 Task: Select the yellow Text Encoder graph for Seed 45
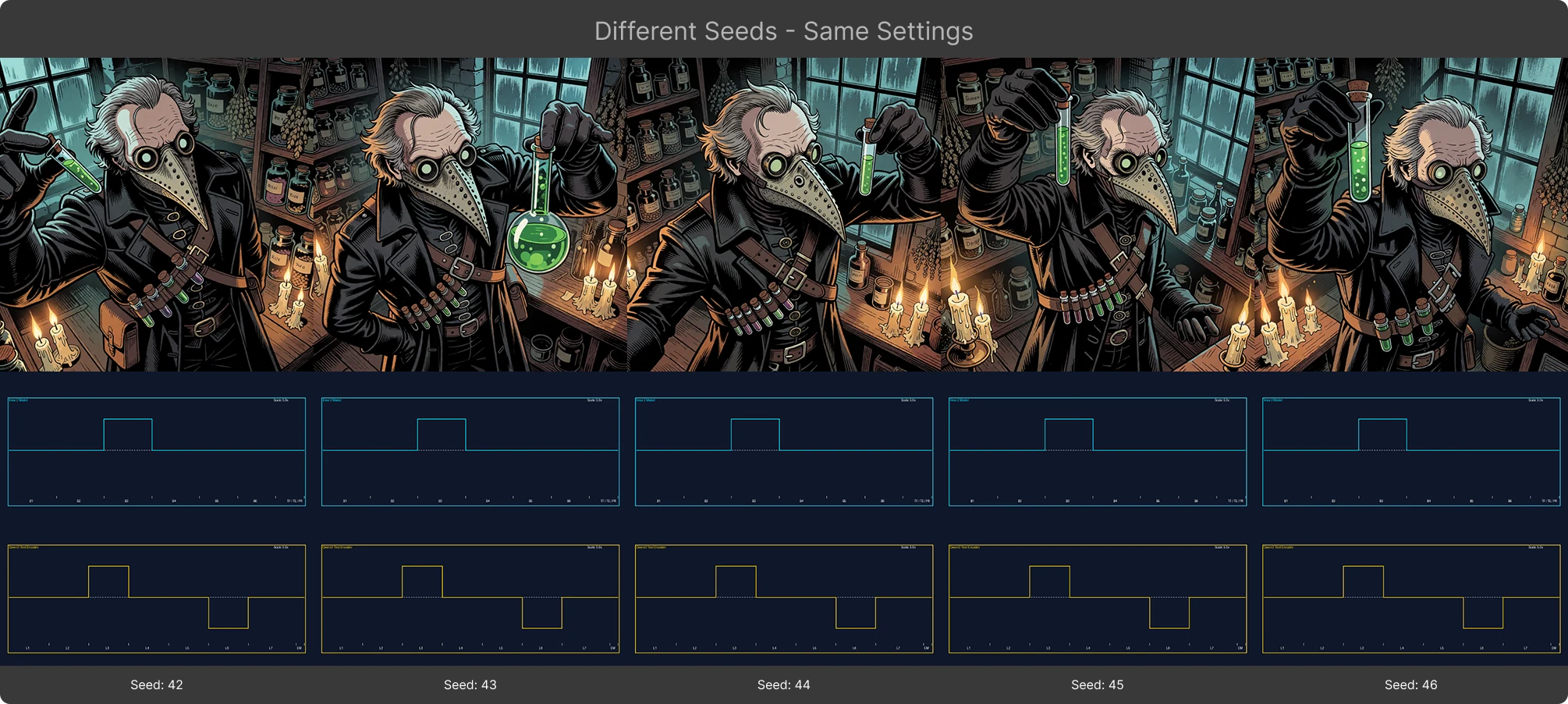[1098, 599]
